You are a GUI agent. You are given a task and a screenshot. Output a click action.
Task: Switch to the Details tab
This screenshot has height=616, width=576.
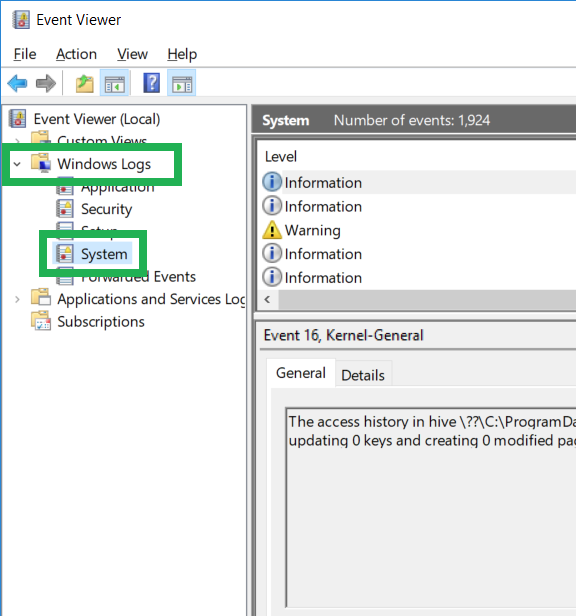(363, 375)
